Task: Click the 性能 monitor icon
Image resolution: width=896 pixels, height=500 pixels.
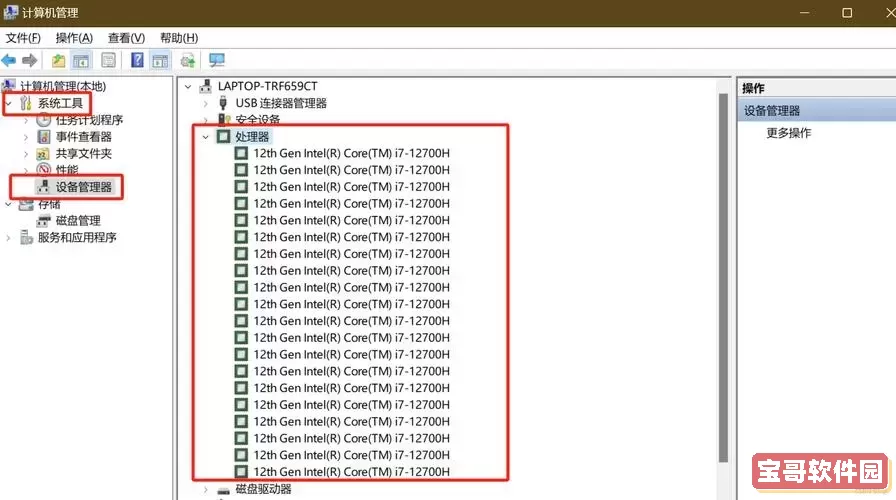Action: 43,170
